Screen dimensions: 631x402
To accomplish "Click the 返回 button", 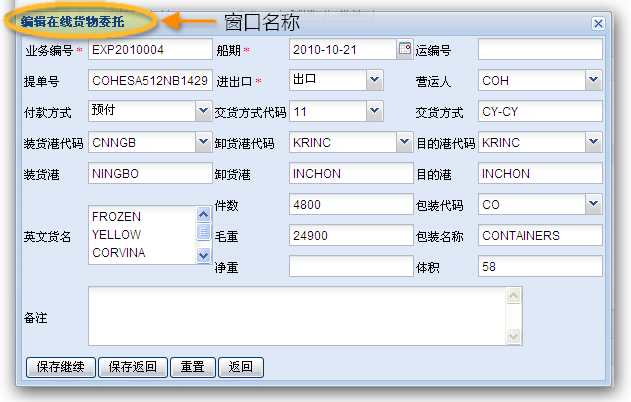I will pos(241,367).
